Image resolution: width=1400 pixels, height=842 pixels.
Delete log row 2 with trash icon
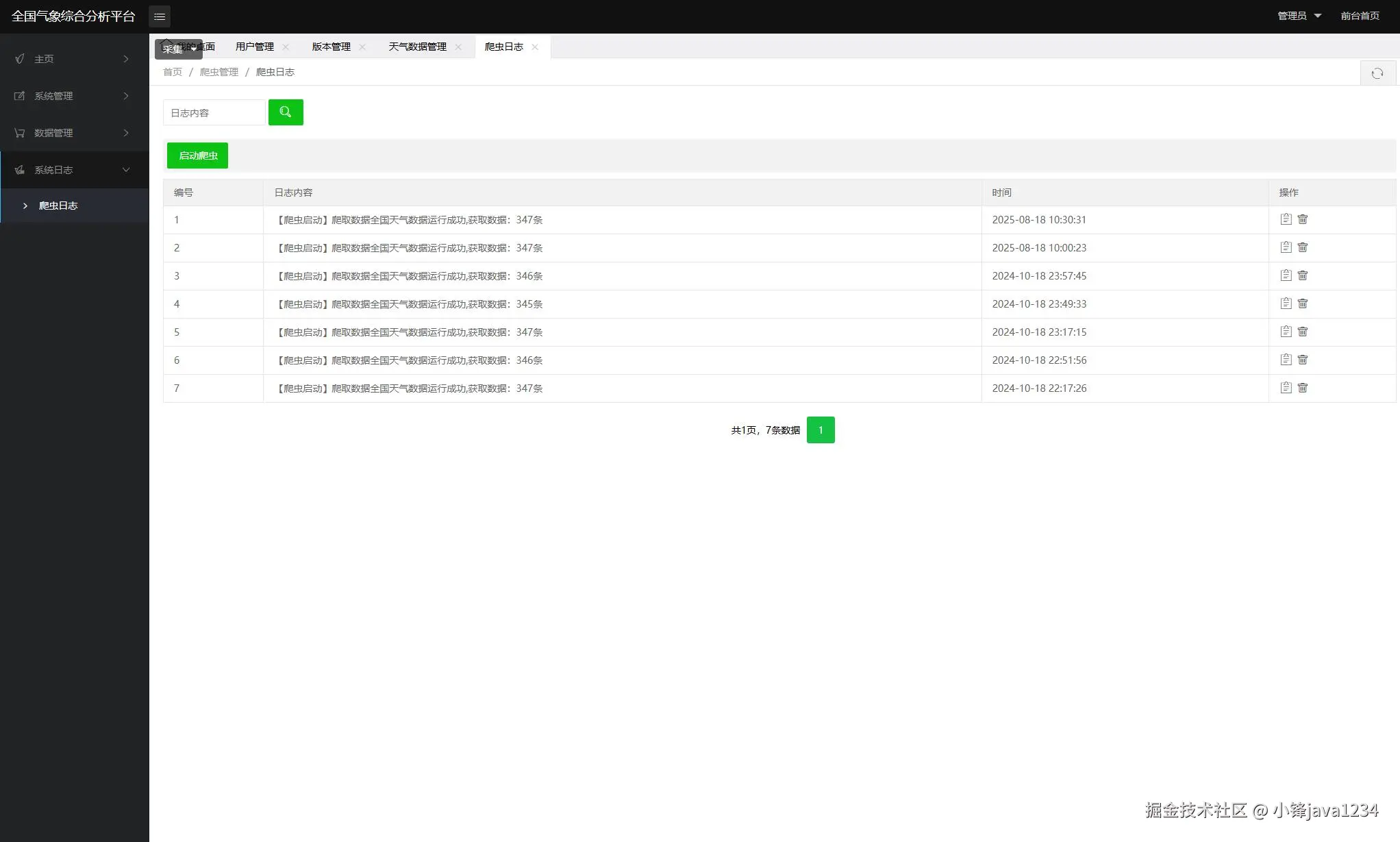(1303, 247)
